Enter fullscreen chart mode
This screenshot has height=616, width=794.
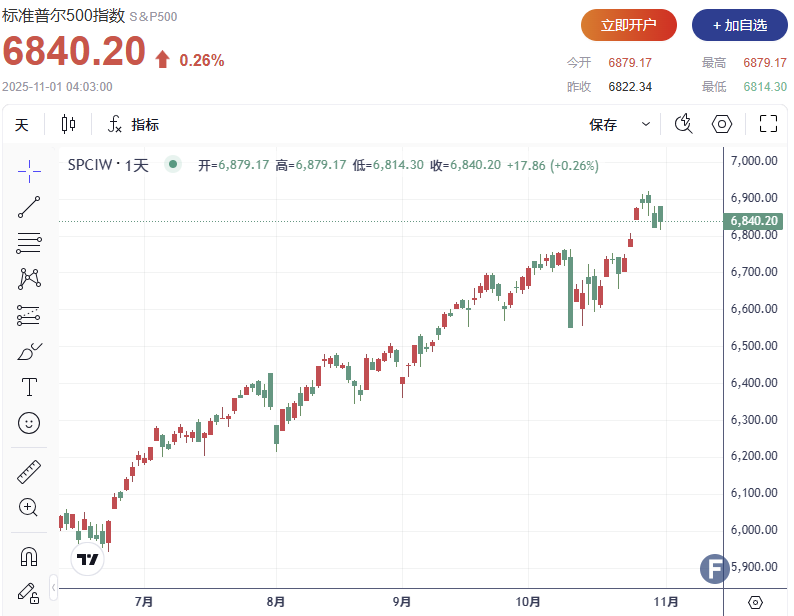[x=768, y=125]
